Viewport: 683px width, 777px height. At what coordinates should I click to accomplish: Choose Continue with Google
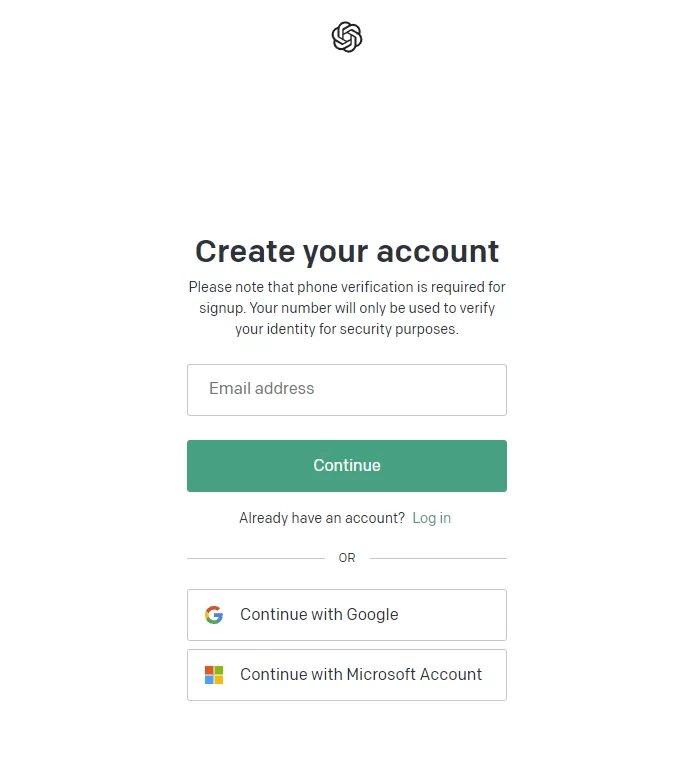346,615
